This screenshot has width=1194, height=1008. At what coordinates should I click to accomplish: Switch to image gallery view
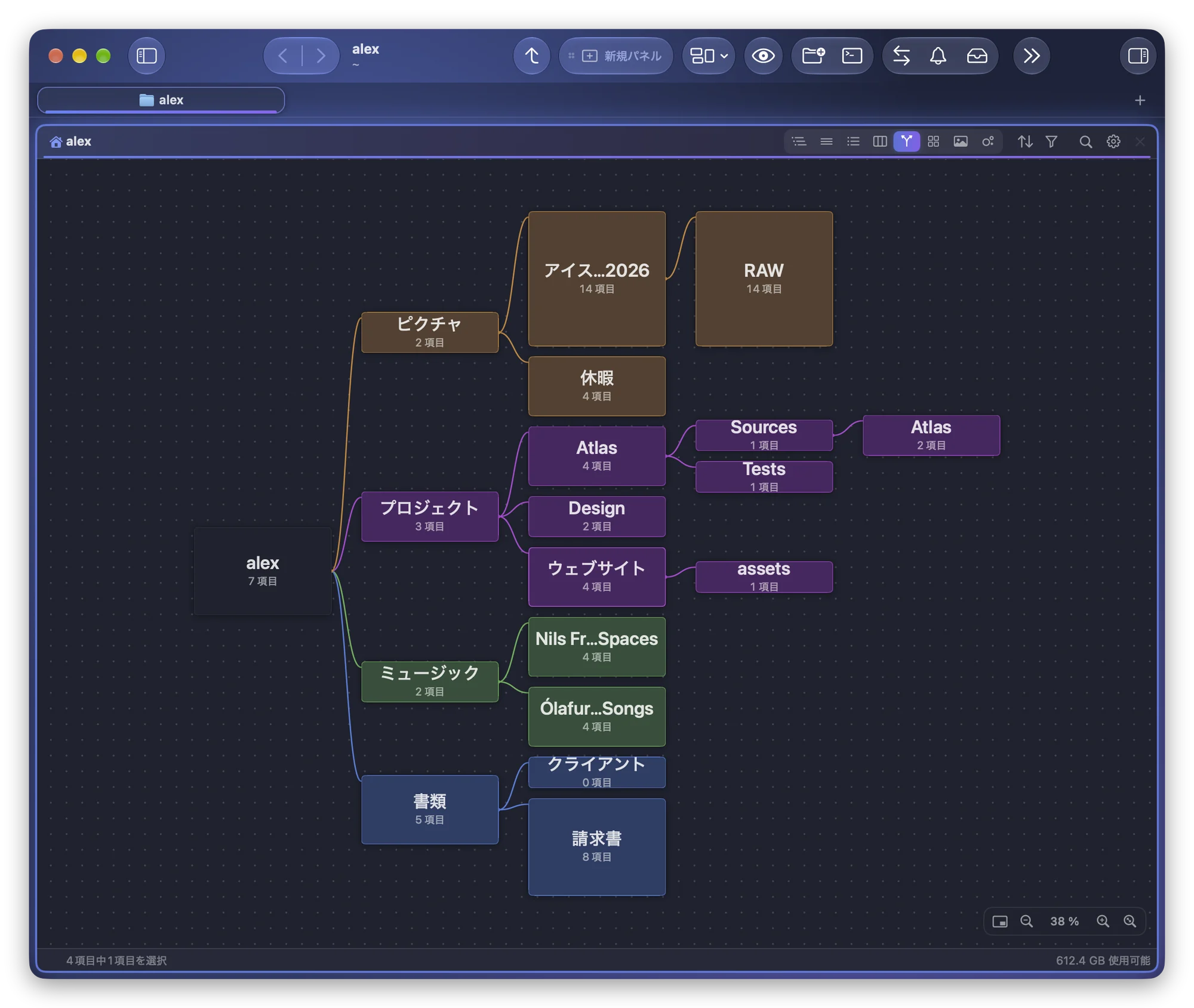coord(960,141)
